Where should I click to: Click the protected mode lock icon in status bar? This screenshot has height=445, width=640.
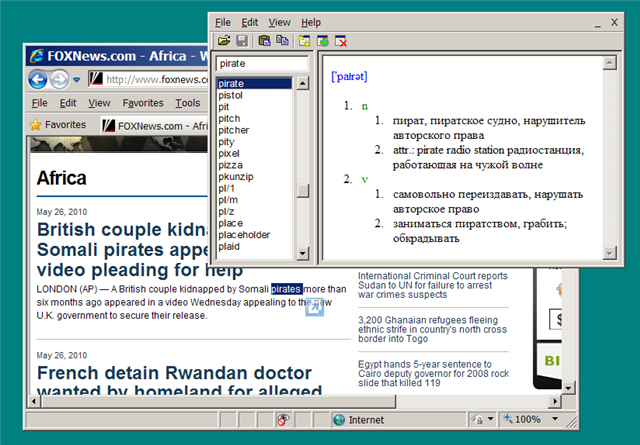point(477,419)
